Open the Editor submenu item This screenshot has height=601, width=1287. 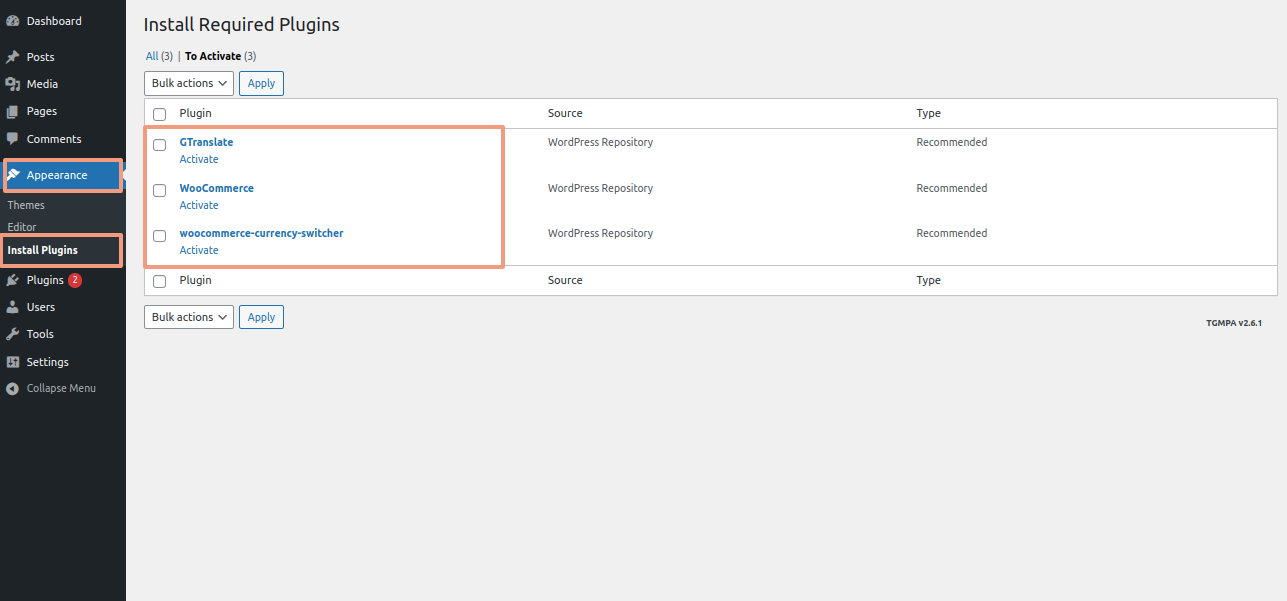pos(22,227)
